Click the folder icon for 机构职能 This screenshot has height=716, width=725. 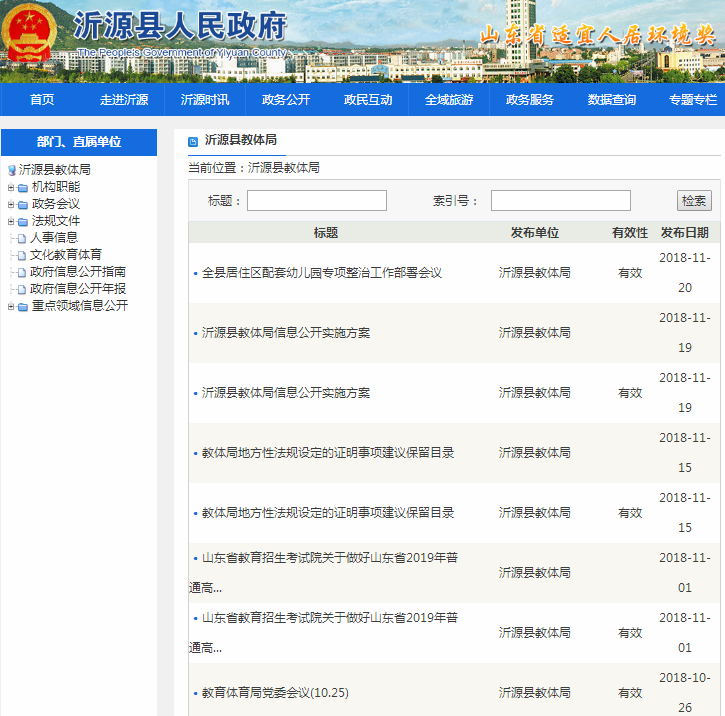coord(23,188)
